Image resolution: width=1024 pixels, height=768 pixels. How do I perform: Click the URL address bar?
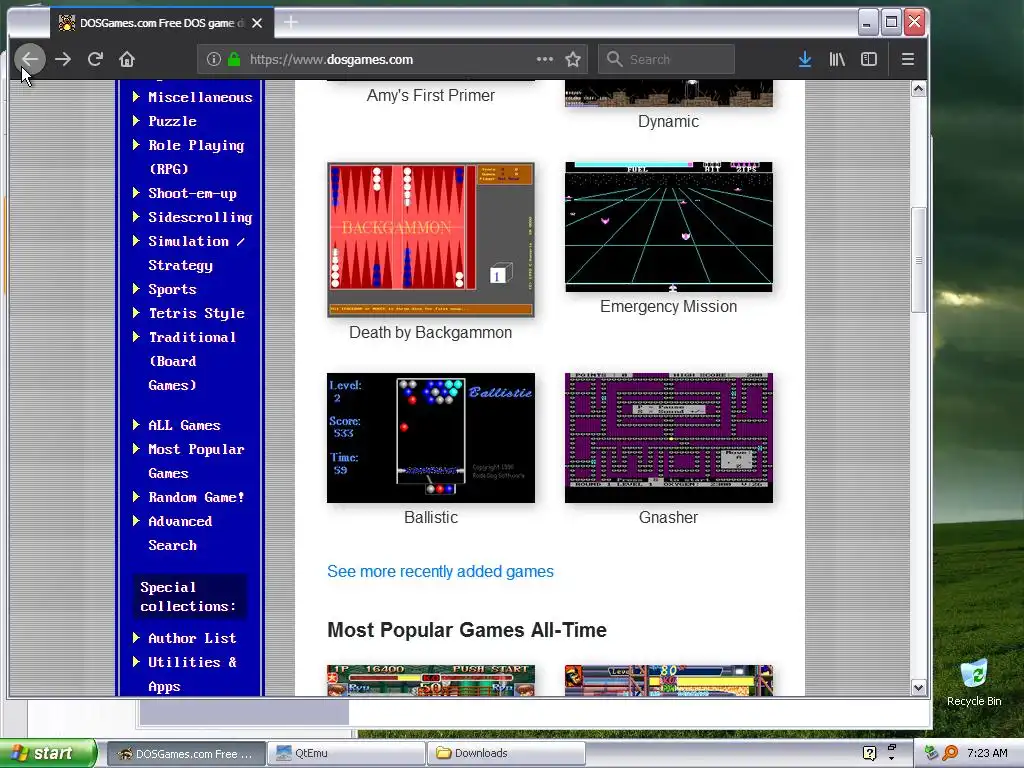pos(392,59)
